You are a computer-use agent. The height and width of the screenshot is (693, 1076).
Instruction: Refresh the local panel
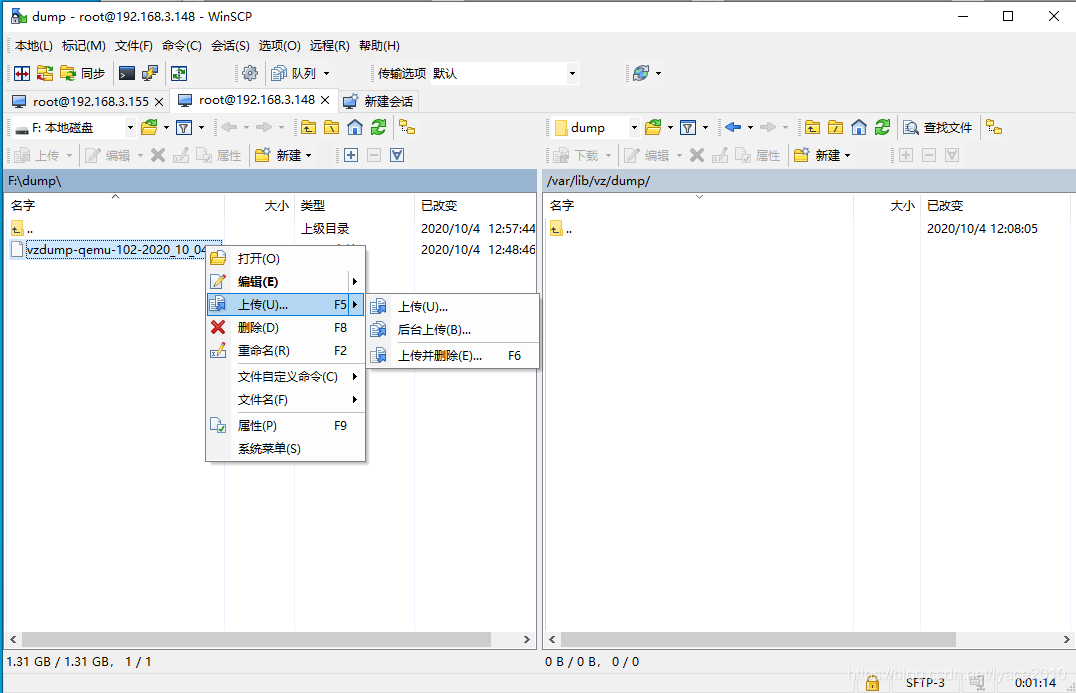click(x=378, y=128)
